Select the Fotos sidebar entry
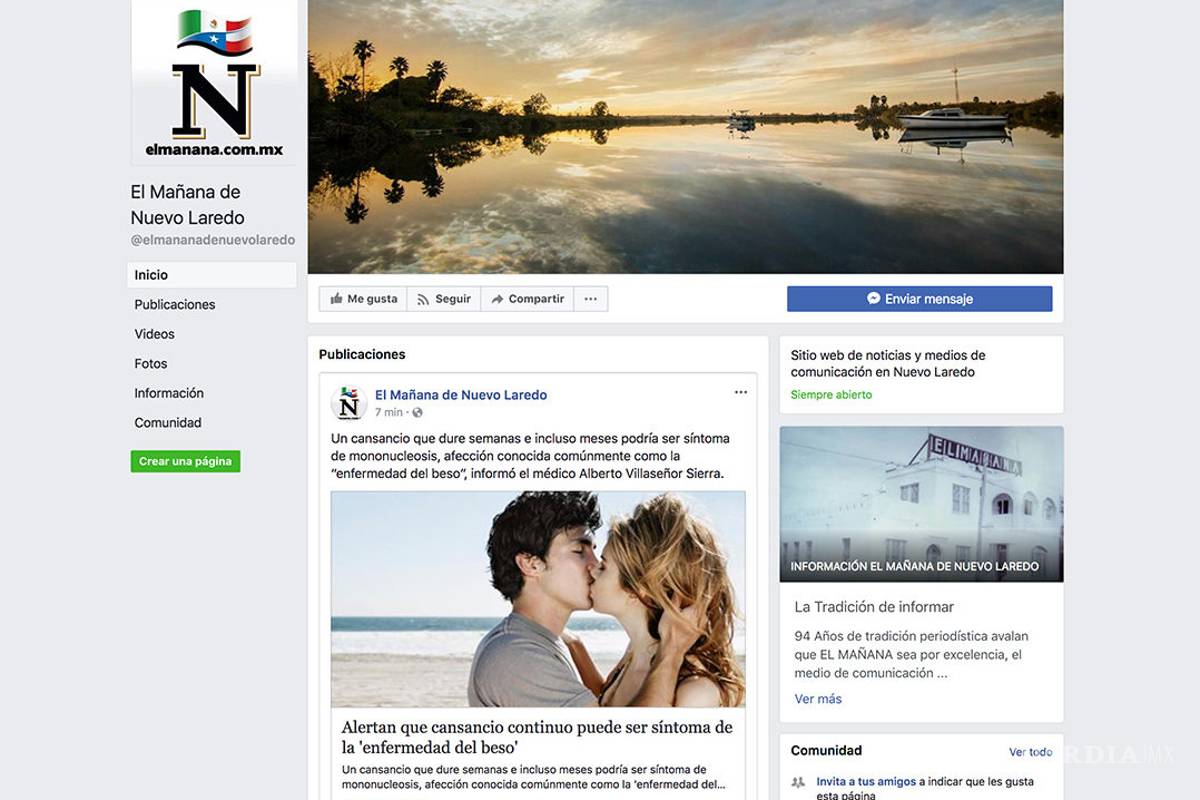Viewport: 1200px width, 800px height. [x=151, y=364]
